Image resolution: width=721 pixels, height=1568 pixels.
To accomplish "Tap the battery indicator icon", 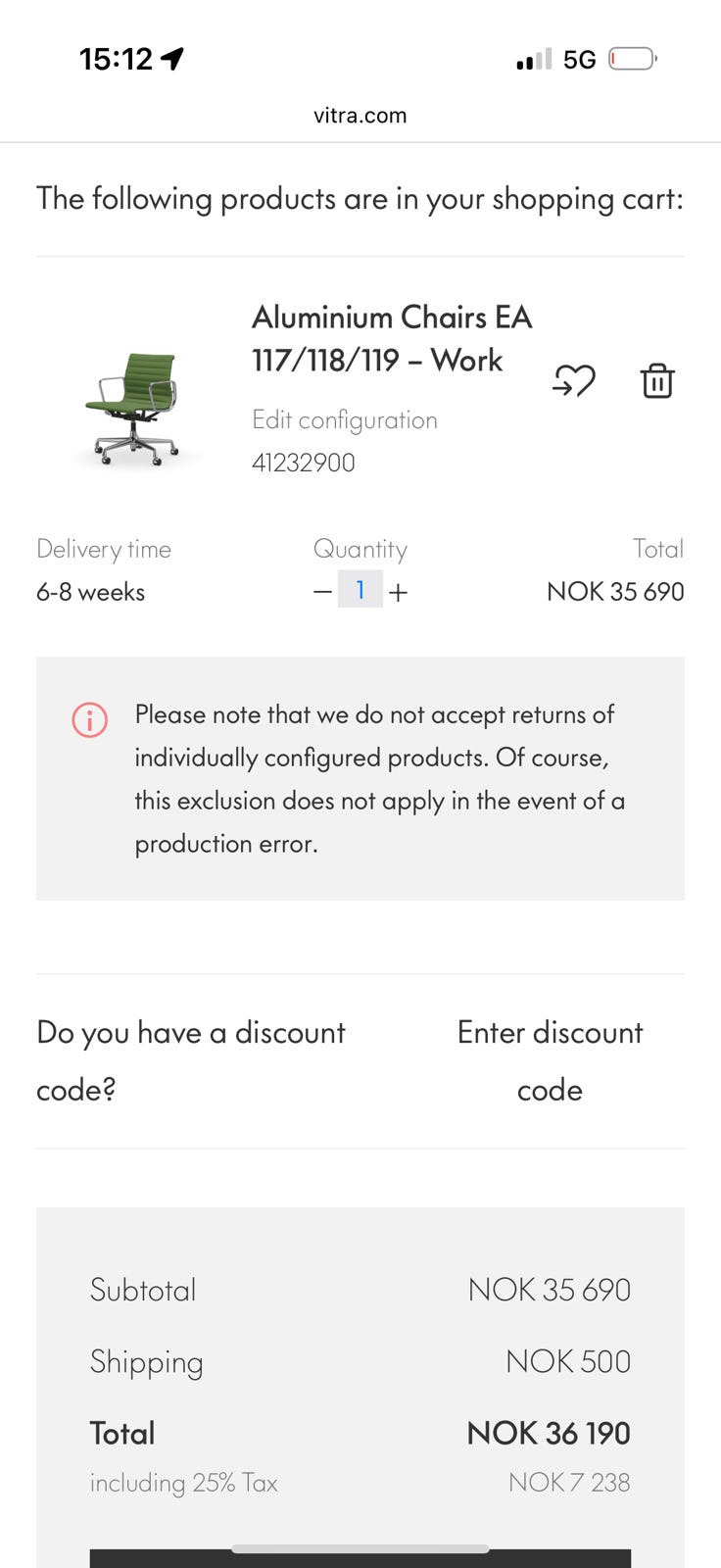I will tap(632, 59).
